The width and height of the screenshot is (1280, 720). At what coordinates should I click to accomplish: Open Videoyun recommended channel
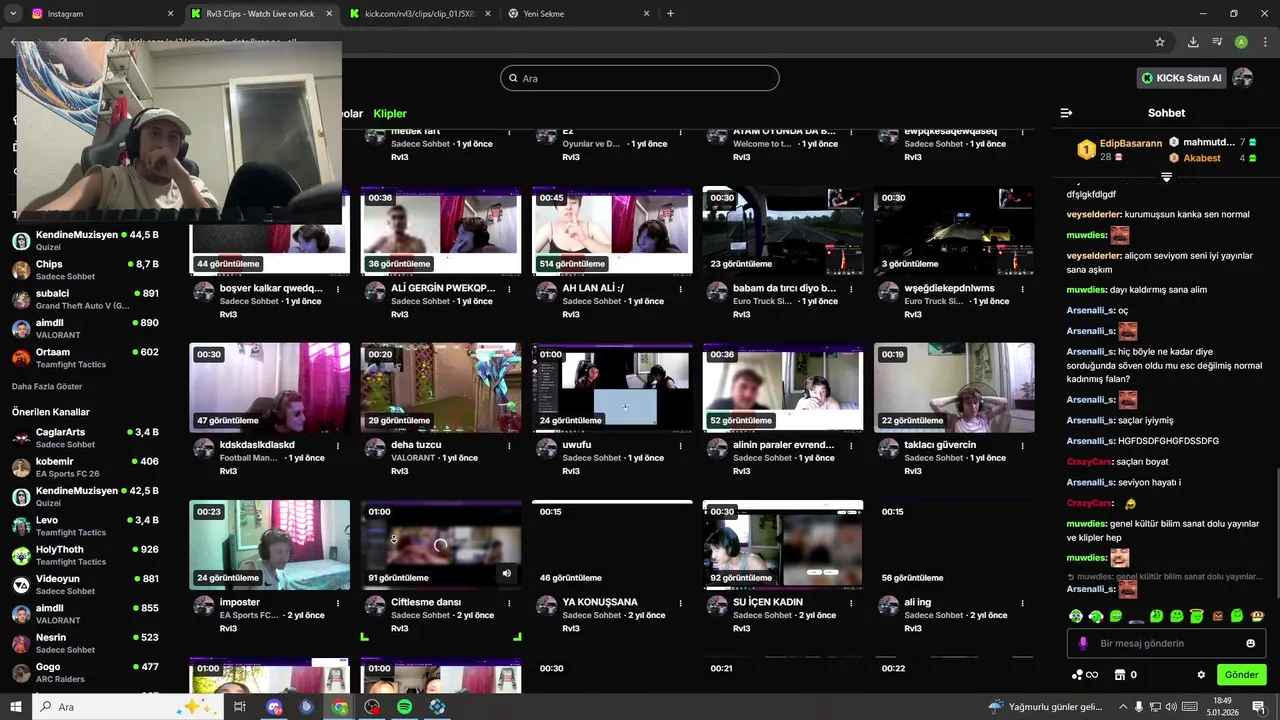(85, 584)
